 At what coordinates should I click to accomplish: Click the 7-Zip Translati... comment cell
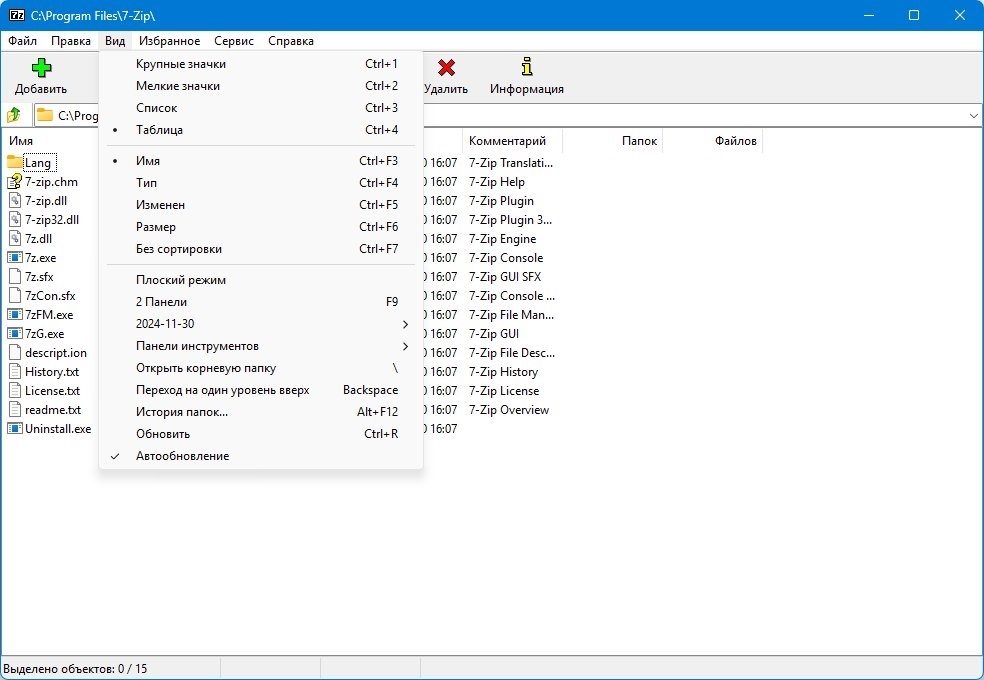511,163
